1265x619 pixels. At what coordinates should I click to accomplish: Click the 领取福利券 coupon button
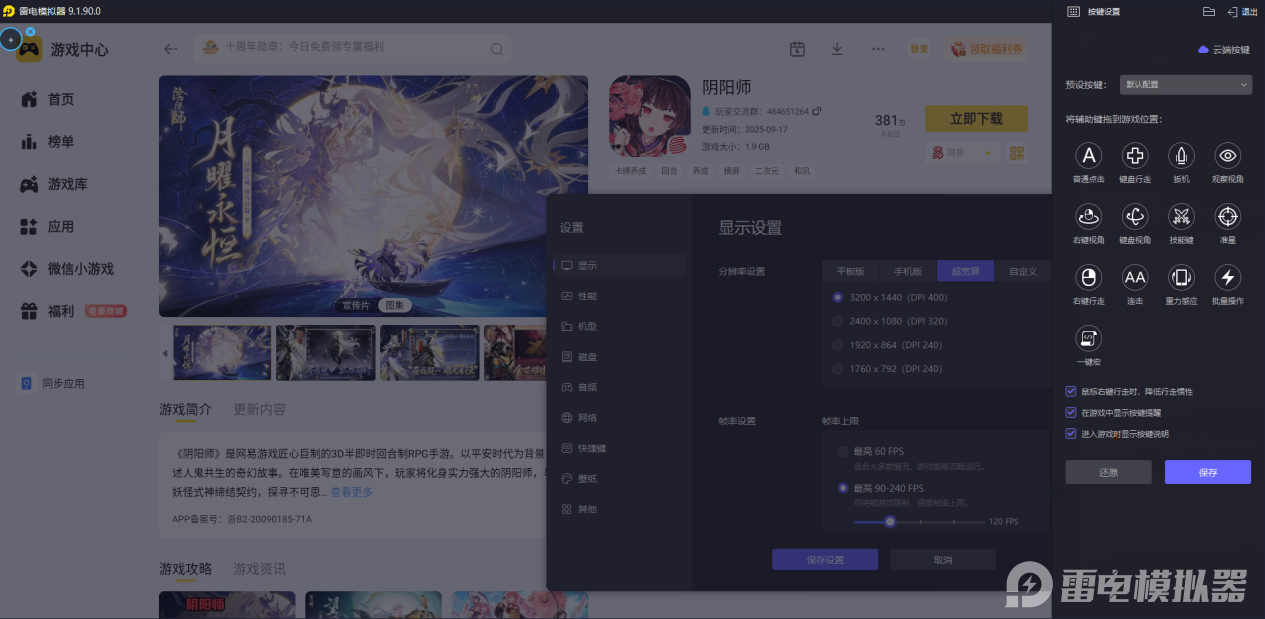point(986,48)
